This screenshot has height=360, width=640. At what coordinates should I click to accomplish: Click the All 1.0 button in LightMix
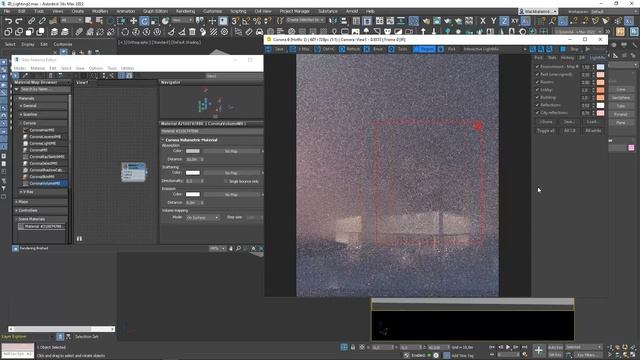[x=569, y=131]
